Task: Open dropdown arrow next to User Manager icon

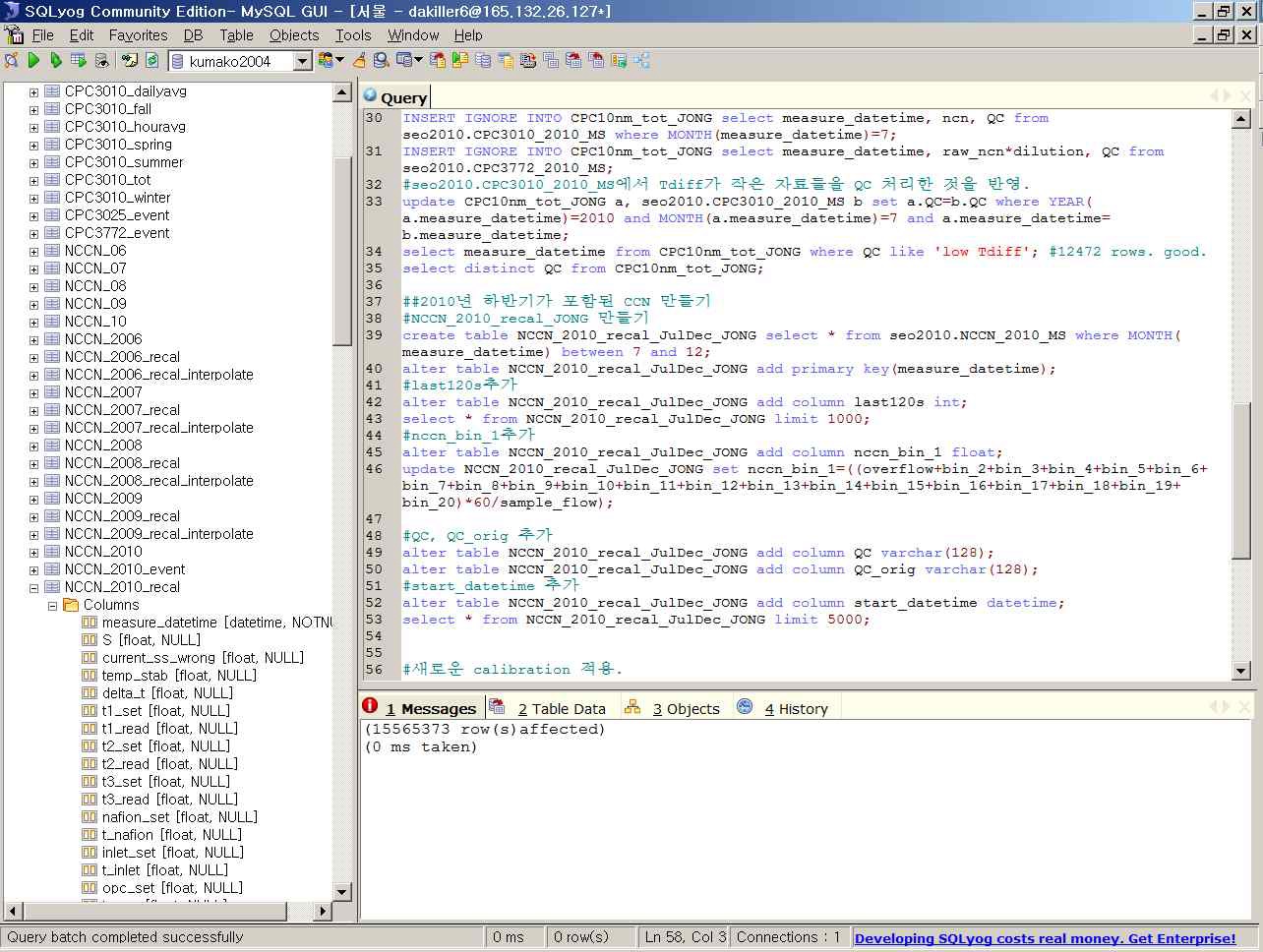Action: [x=340, y=61]
